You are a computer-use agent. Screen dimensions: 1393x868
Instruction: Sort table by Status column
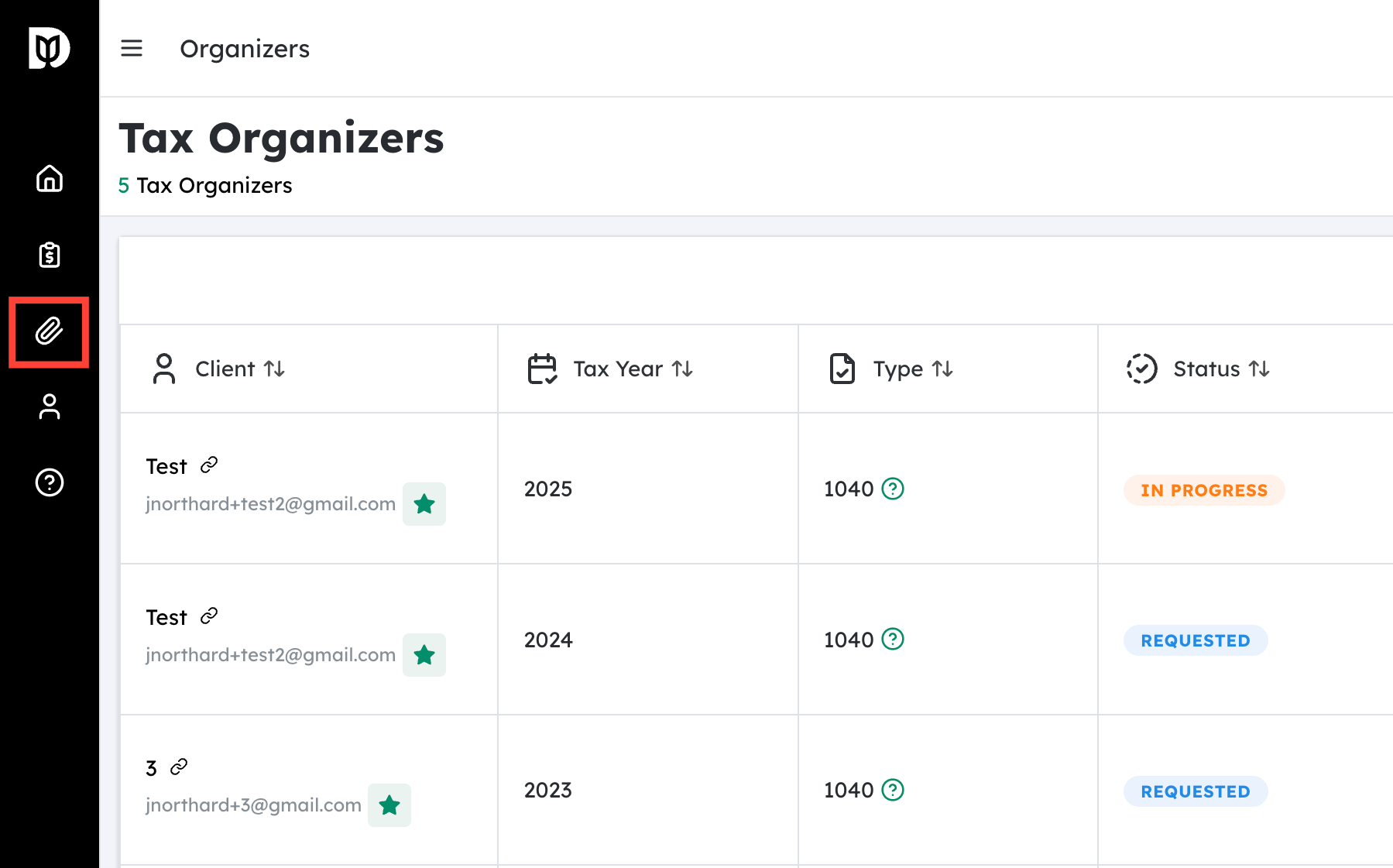pos(1259,369)
